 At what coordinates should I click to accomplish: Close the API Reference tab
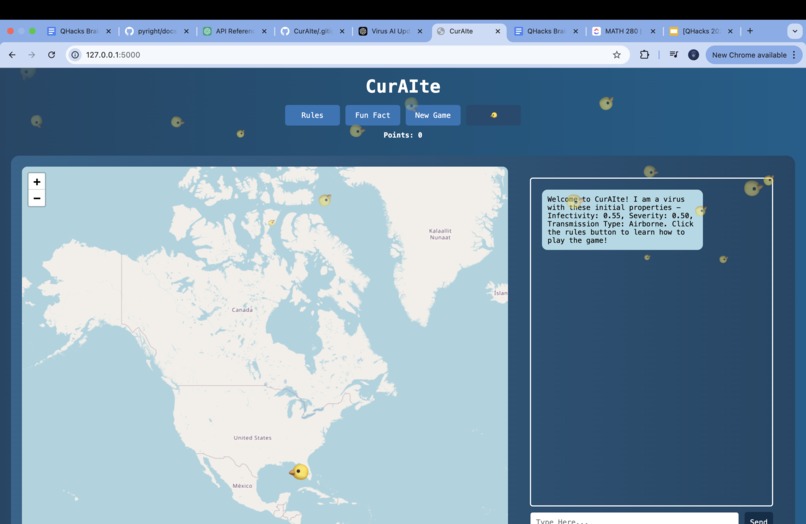[264, 31]
